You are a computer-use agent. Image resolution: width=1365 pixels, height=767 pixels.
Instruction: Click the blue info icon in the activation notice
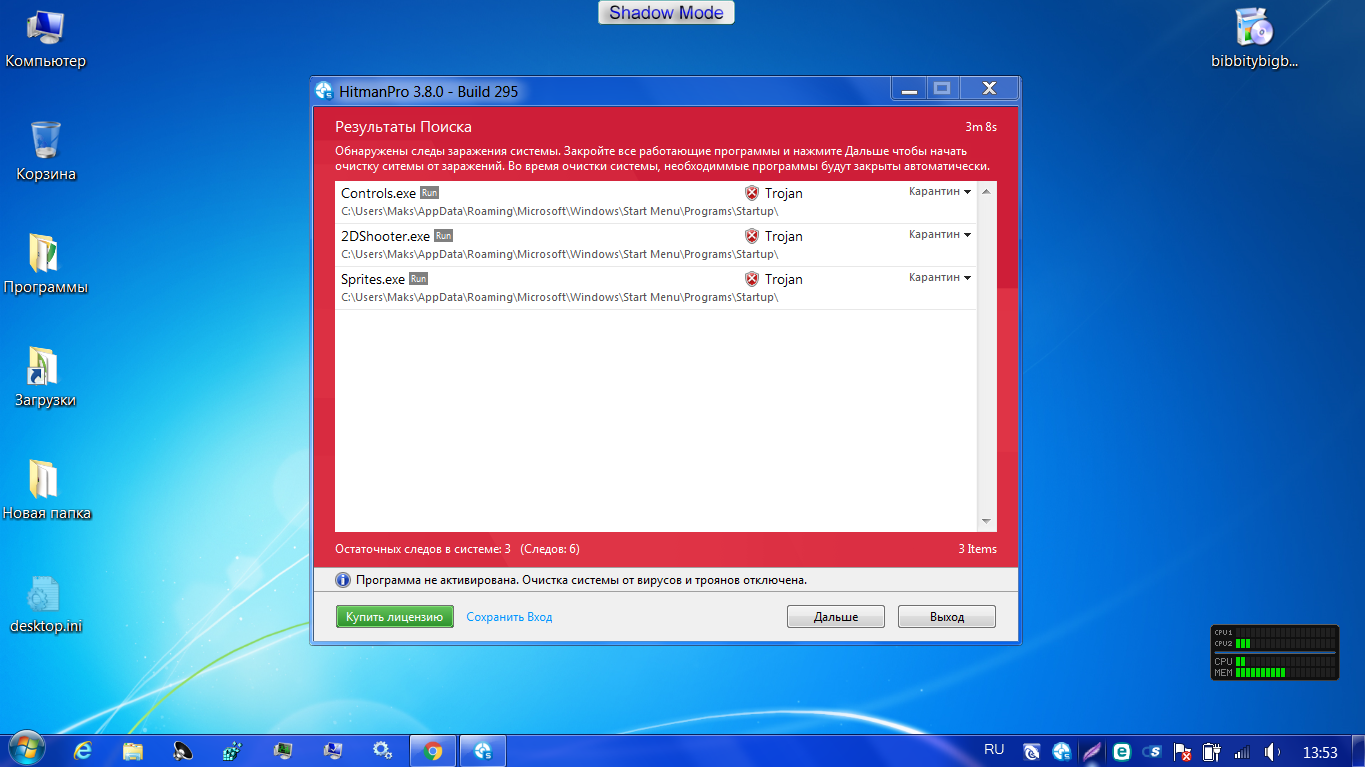pos(343,580)
